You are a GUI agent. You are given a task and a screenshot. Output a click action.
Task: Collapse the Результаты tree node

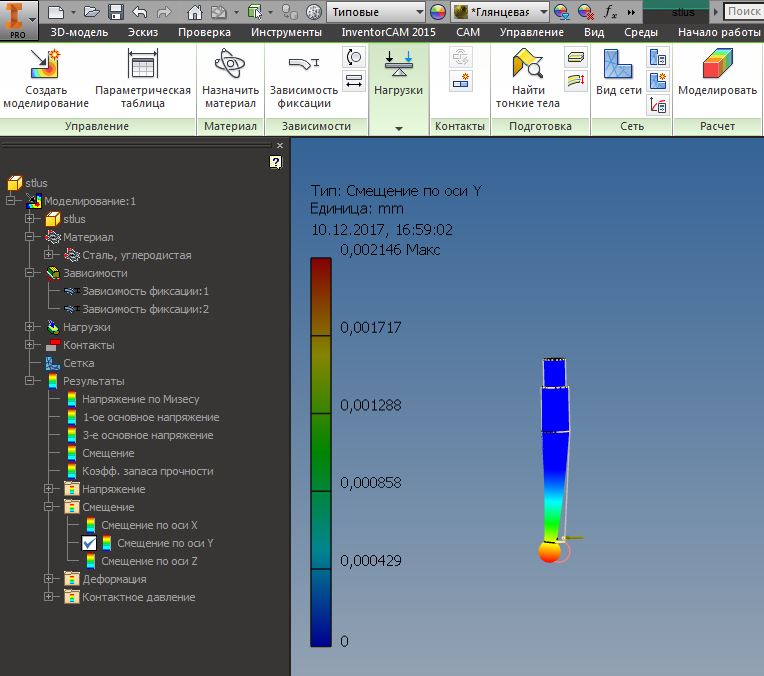coord(30,381)
